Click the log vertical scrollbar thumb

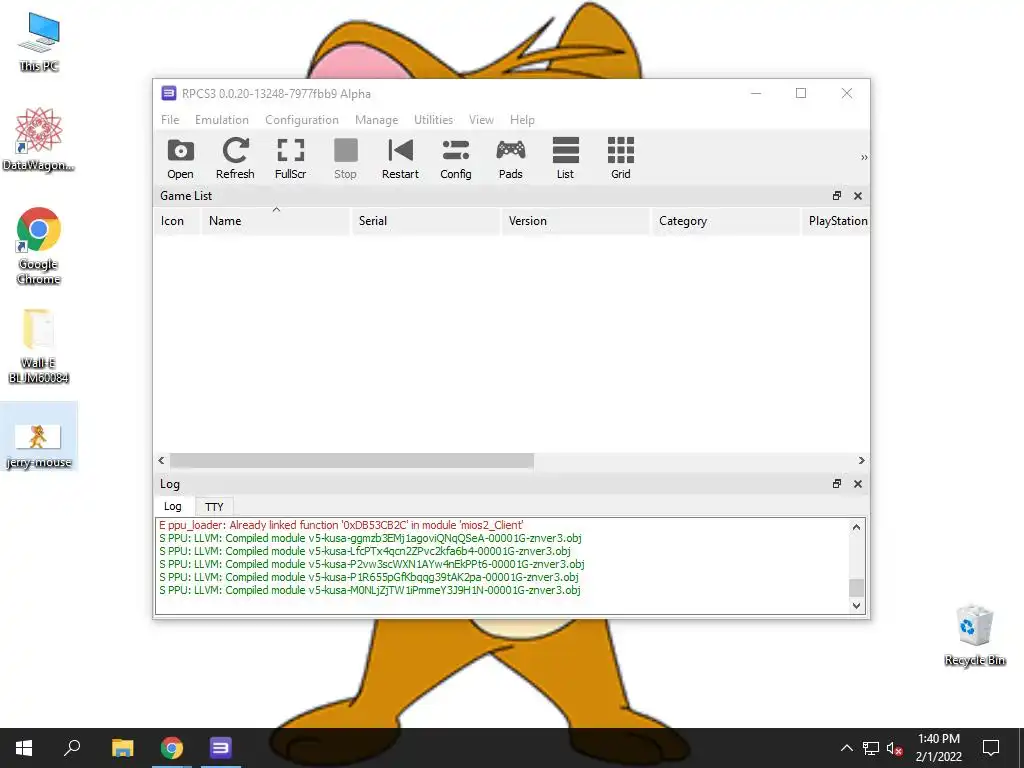(x=856, y=587)
